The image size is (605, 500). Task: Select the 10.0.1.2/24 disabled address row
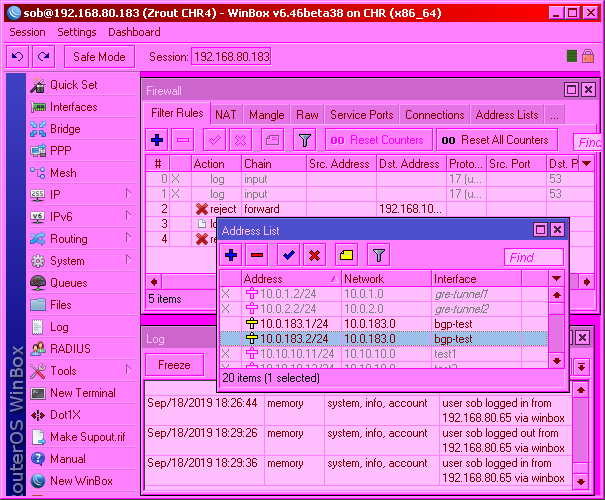(x=384, y=294)
